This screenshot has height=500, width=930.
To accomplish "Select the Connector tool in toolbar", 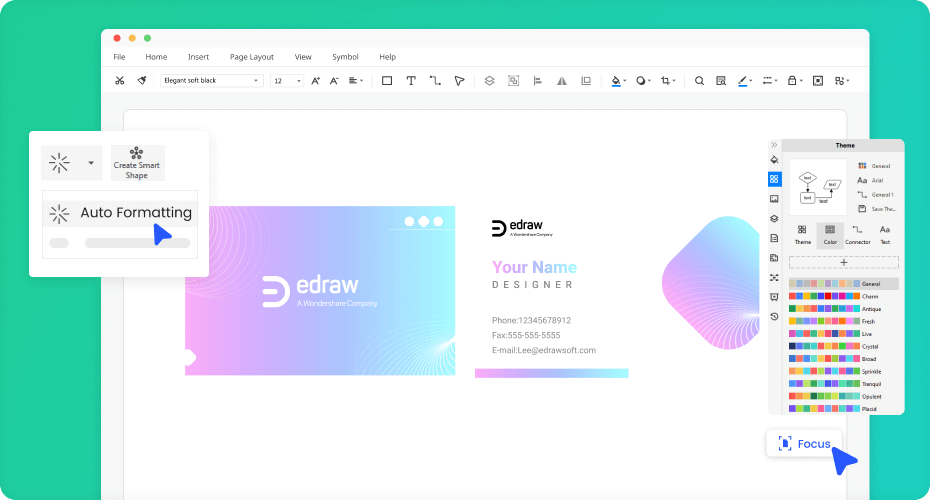I will [x=435, y=81].
